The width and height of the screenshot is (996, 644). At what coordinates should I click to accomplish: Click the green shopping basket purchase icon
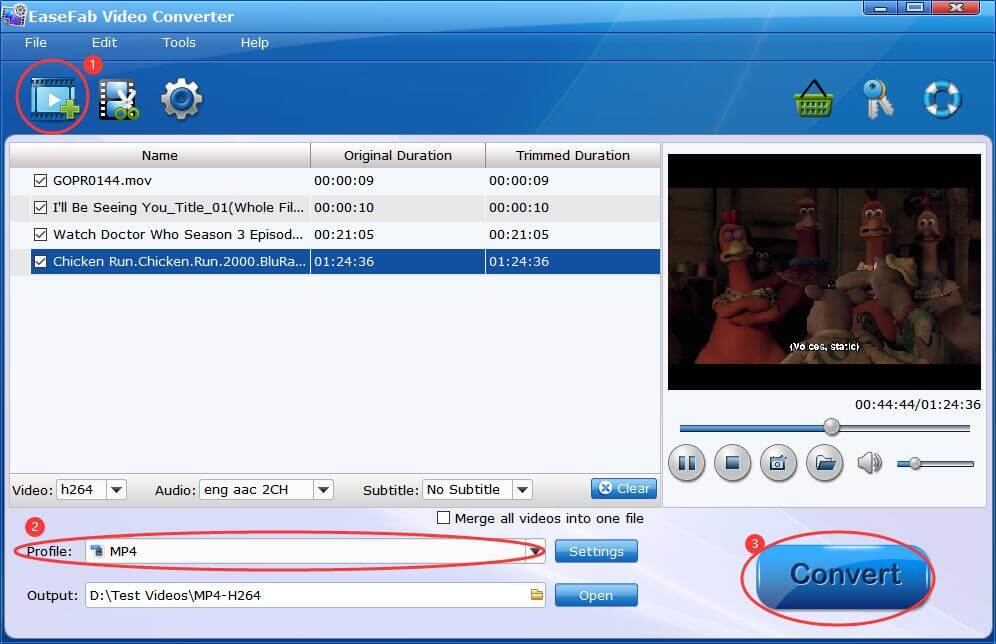[815, 99]
